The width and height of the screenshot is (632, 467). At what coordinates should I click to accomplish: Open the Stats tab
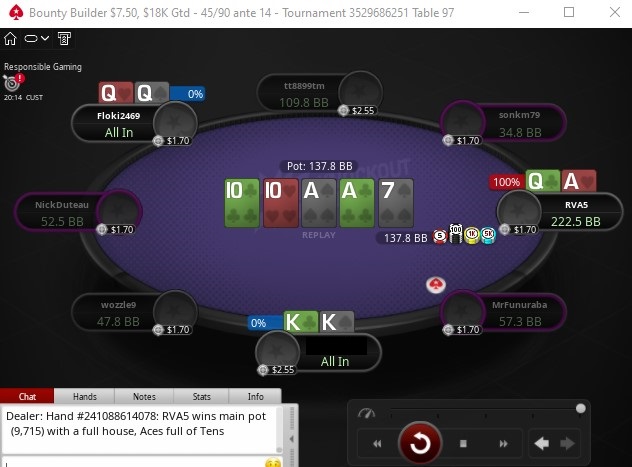pos(202,396)
